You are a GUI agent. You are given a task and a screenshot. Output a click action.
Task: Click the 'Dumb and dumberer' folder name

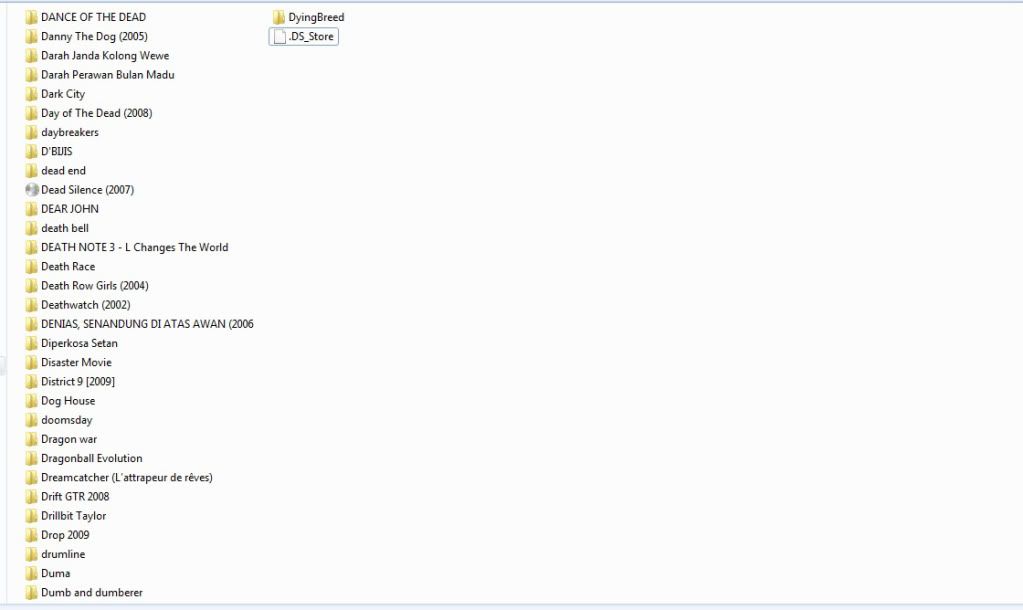point(91,592)
